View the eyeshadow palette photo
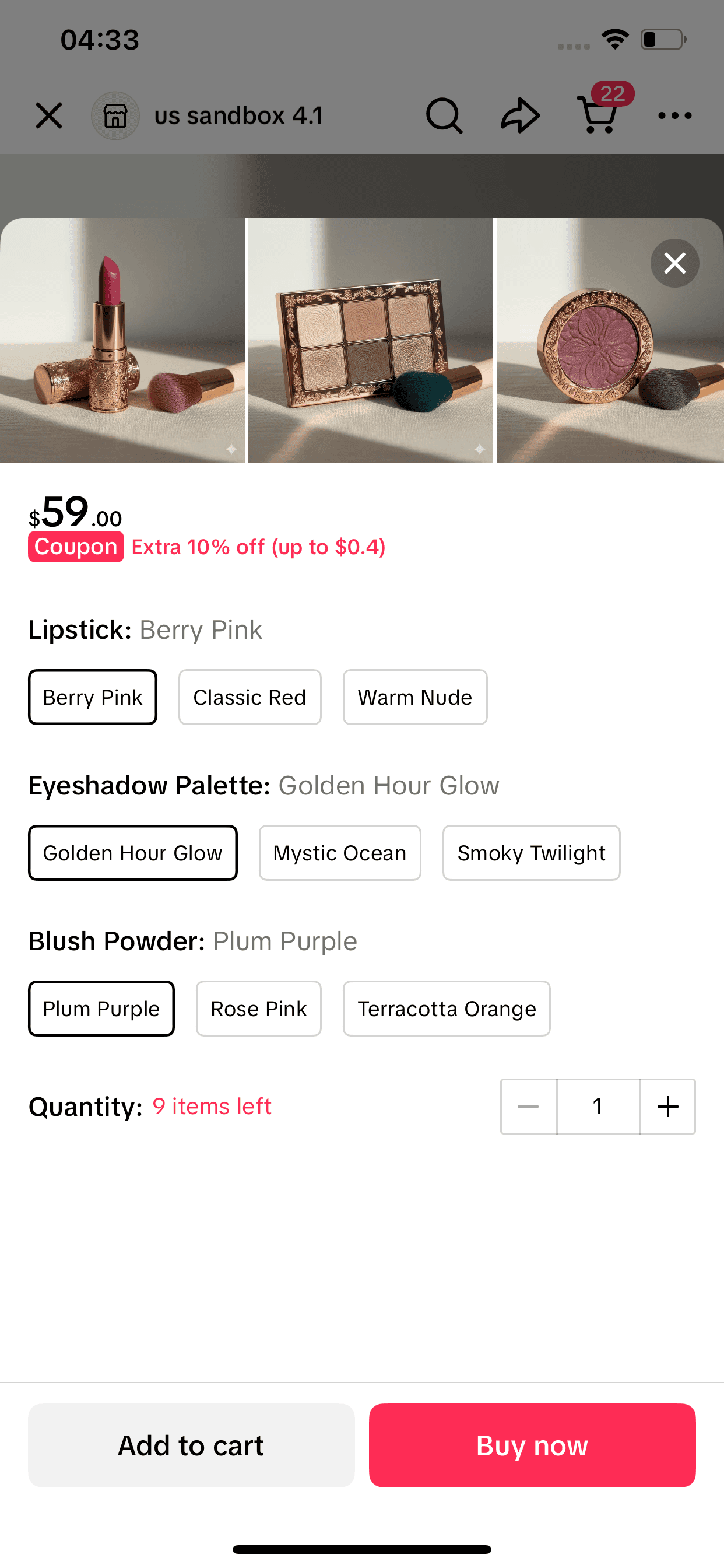 click(370, 341)
